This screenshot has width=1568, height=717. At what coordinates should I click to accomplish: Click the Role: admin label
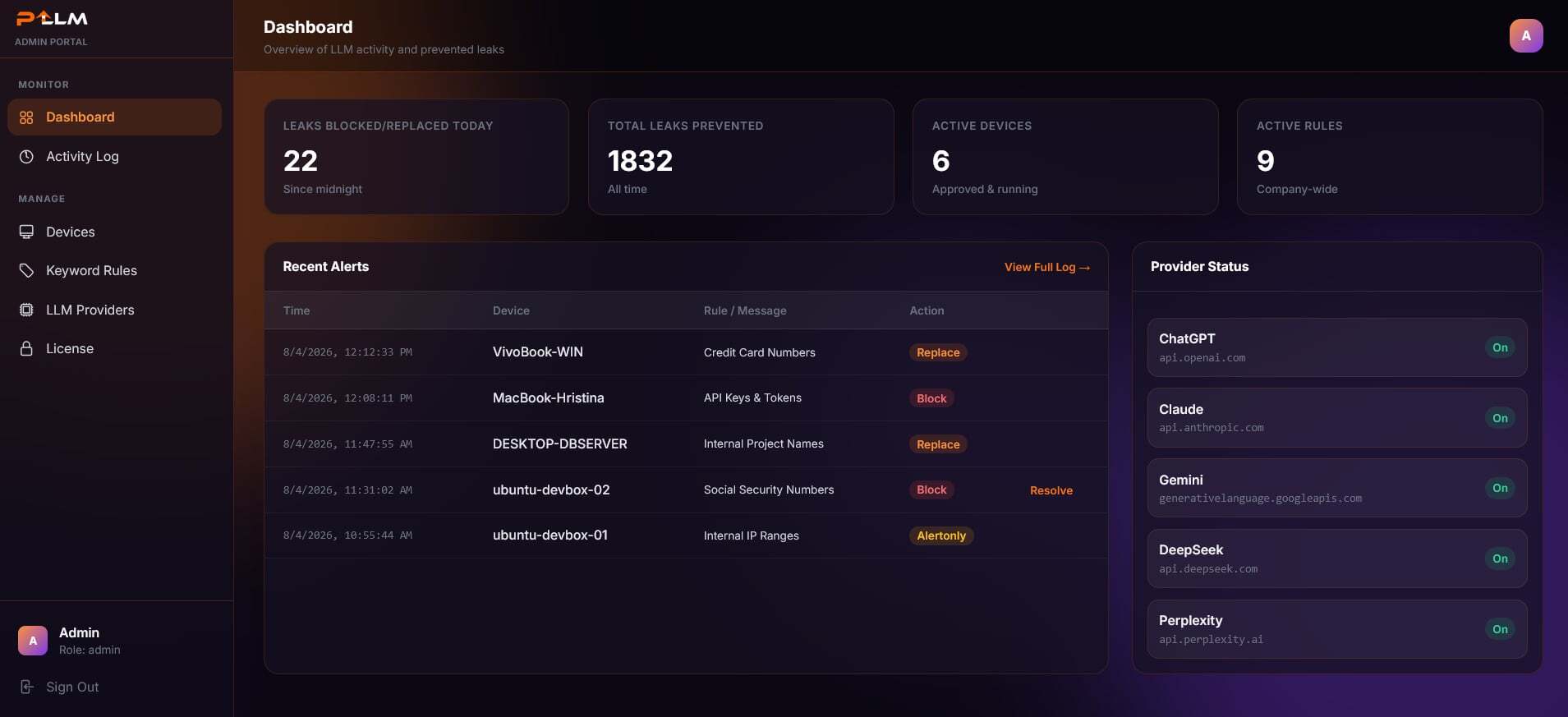pos(90,650)
